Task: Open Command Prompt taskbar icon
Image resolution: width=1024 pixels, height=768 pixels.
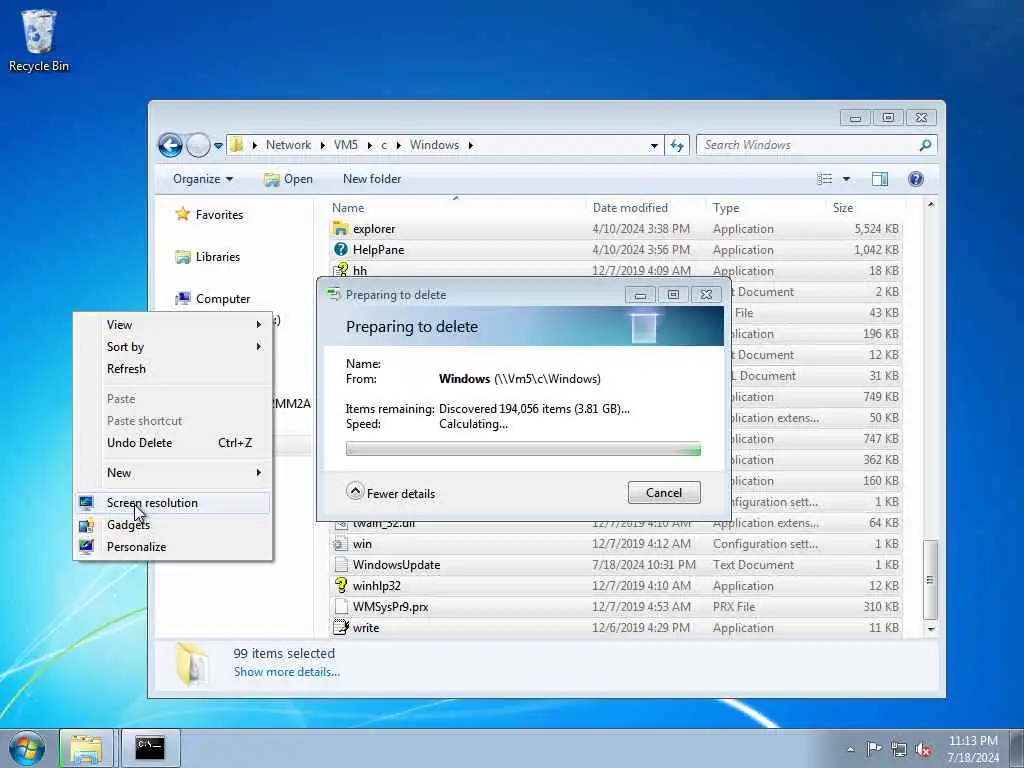Action: coord(150,748)
